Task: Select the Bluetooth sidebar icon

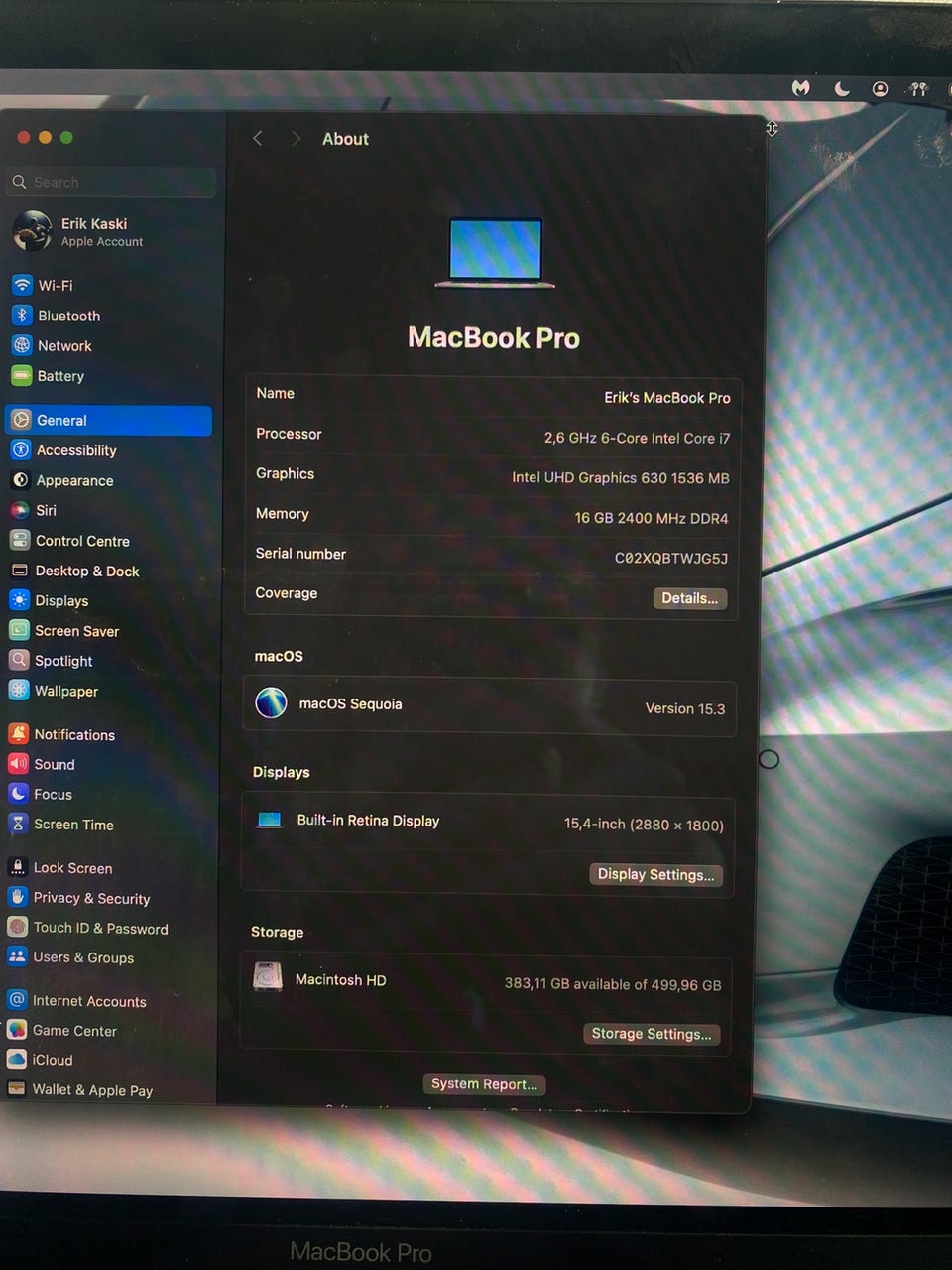Action: click(x=22, y=316)
